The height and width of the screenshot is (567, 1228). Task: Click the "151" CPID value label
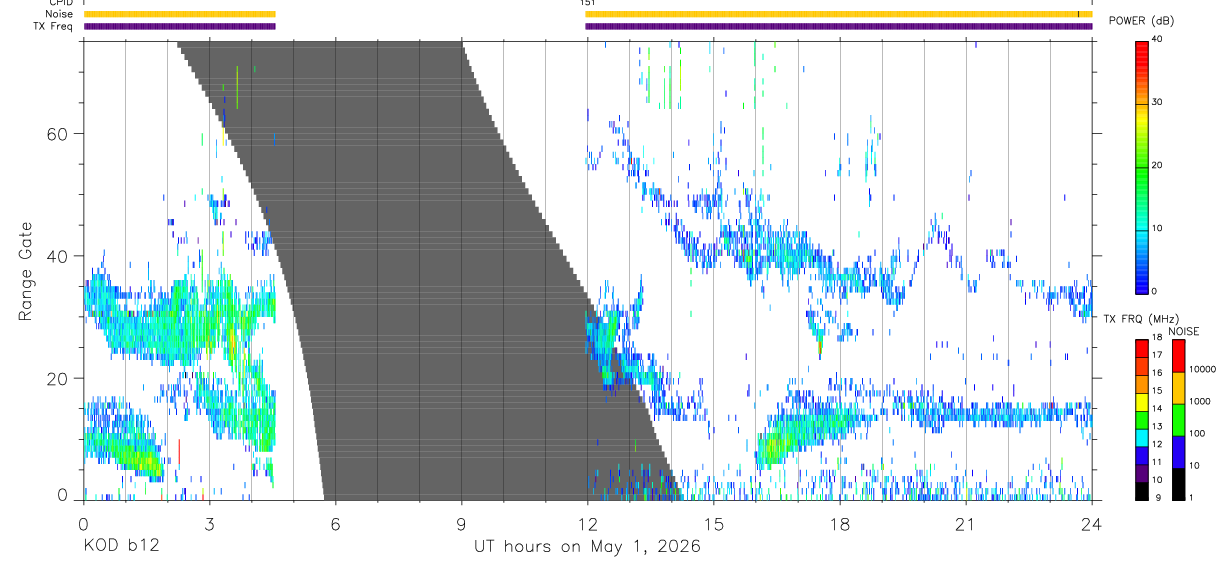tap(587, 3)
